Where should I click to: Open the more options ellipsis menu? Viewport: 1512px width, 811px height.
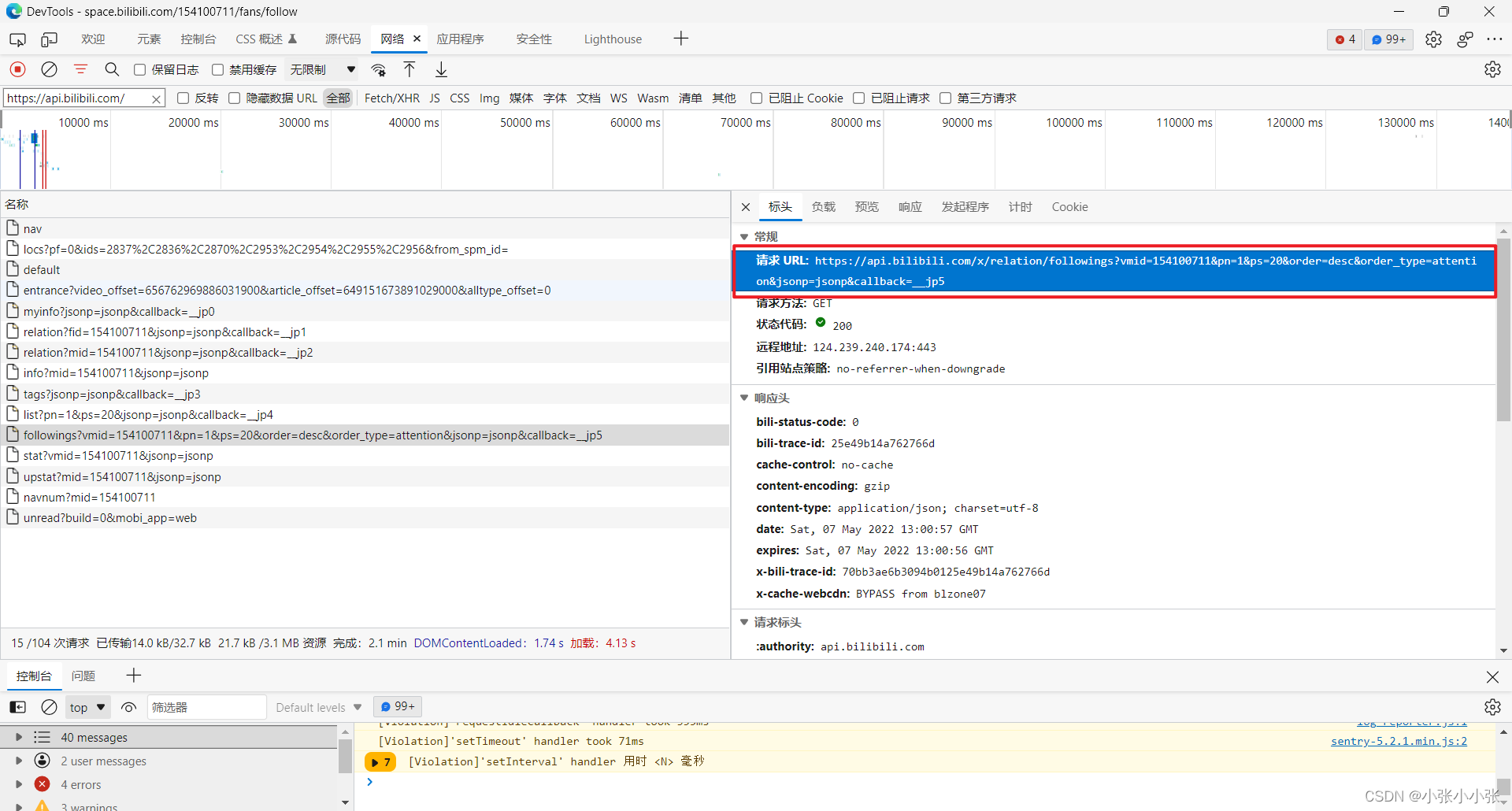pos(1494,39)
